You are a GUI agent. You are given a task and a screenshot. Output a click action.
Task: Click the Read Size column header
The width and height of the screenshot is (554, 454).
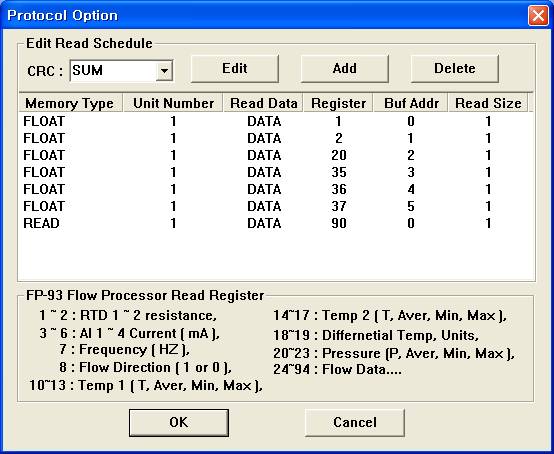click(x=488, y=103)
